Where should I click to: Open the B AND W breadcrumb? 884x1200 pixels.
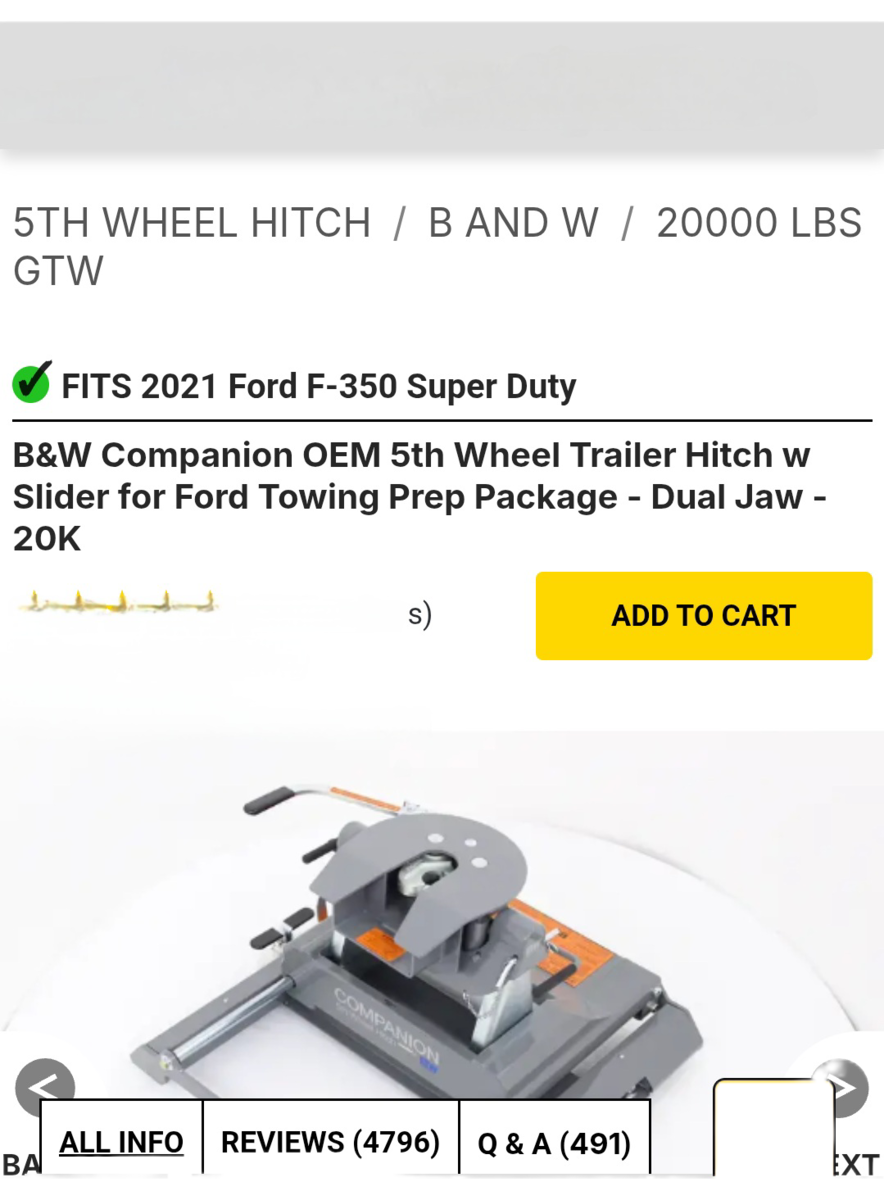(x=513, y=222)
